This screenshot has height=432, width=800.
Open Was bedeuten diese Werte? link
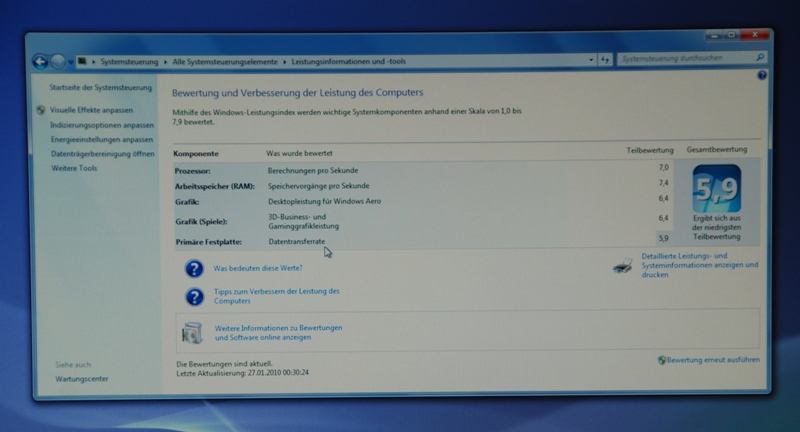[258, 268]
